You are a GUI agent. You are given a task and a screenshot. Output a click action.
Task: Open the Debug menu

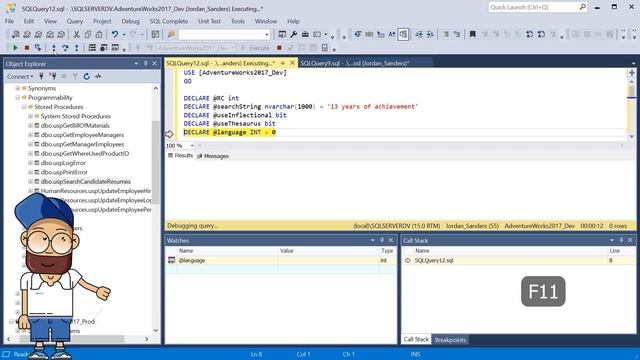point(131,21)
